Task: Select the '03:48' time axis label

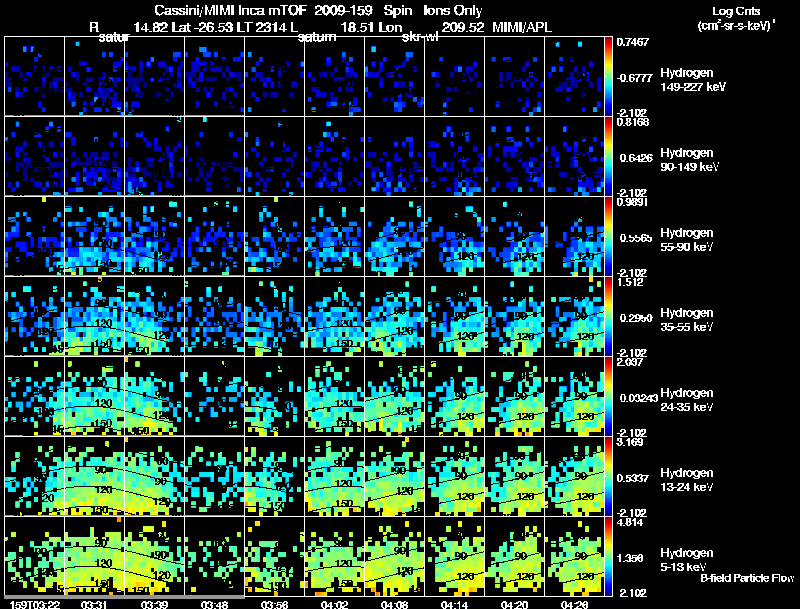Action: pos(214,604)
